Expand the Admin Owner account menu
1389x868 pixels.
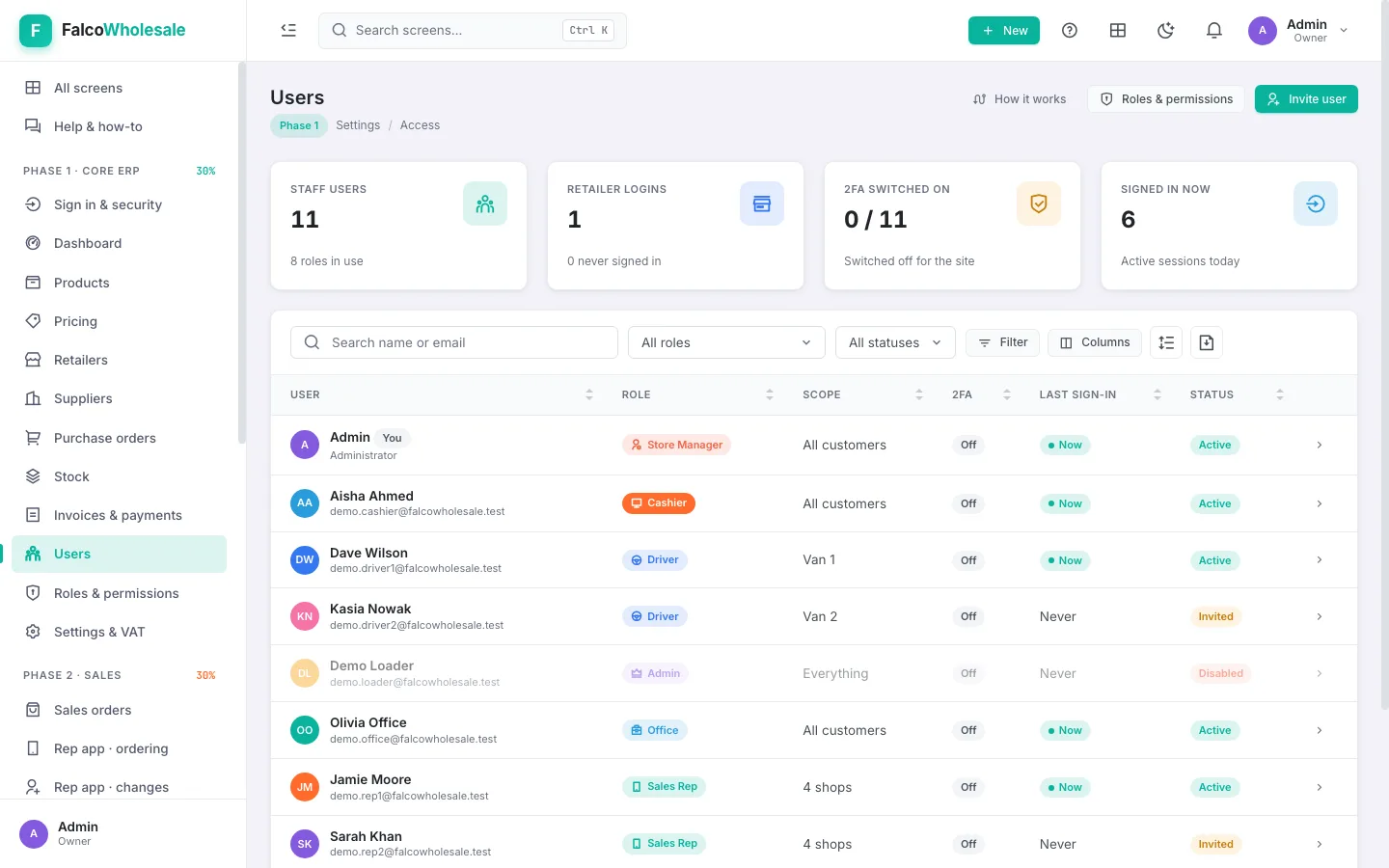(1299, 31)
